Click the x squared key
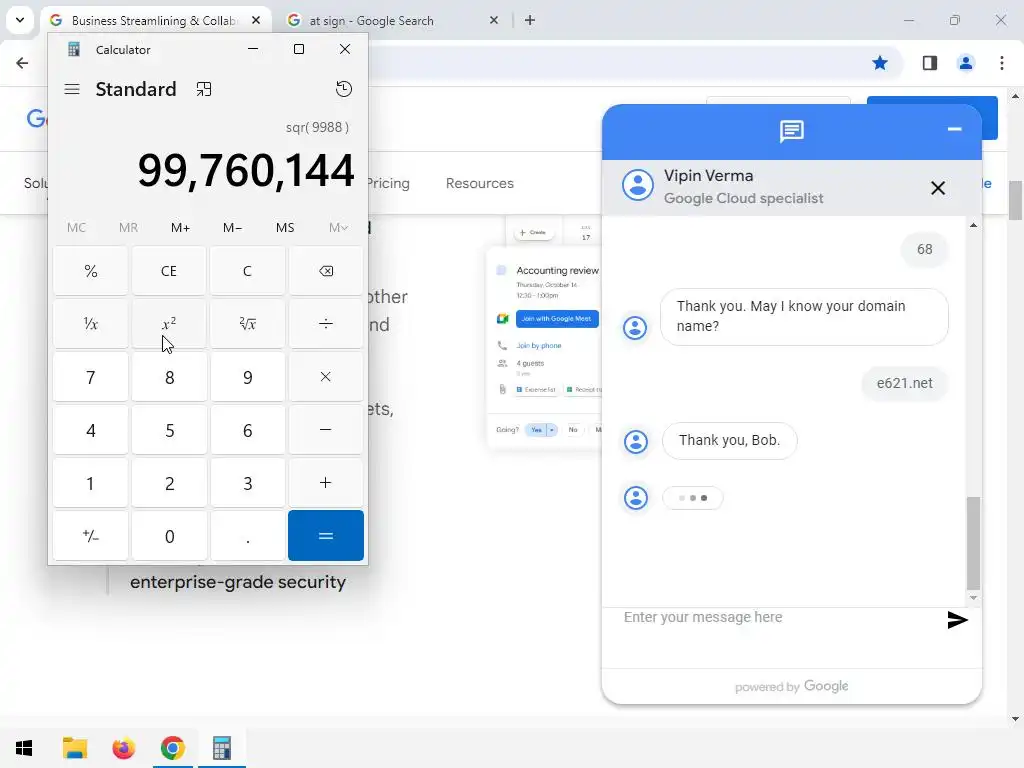 coord(169,324)
